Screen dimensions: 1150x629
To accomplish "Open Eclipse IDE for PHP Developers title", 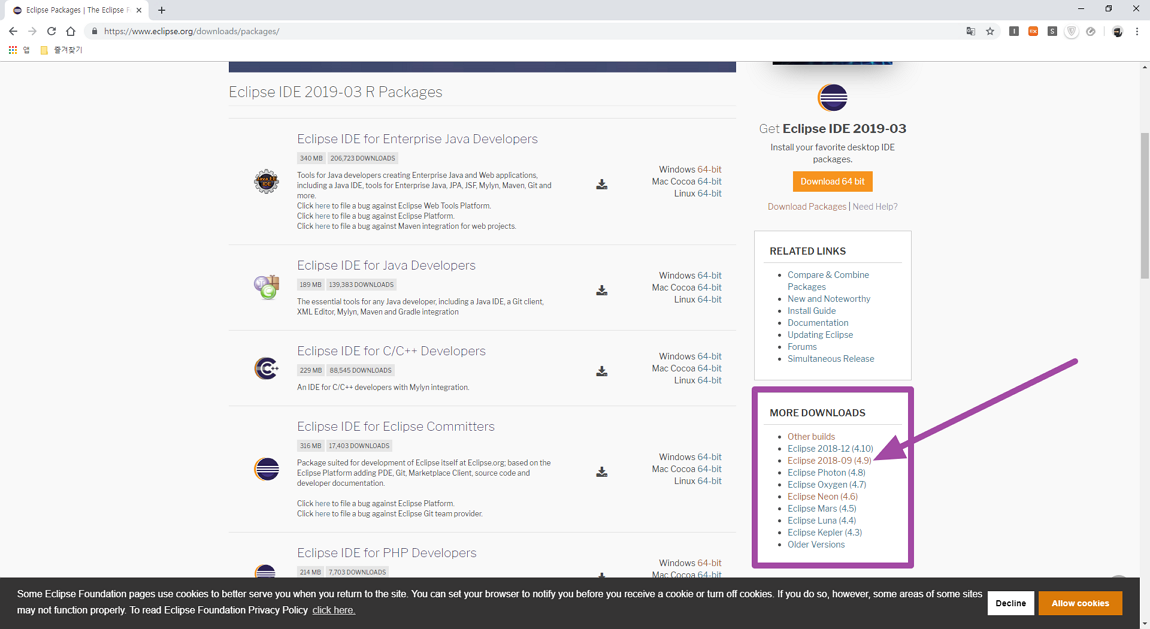I will pos(387,553).
